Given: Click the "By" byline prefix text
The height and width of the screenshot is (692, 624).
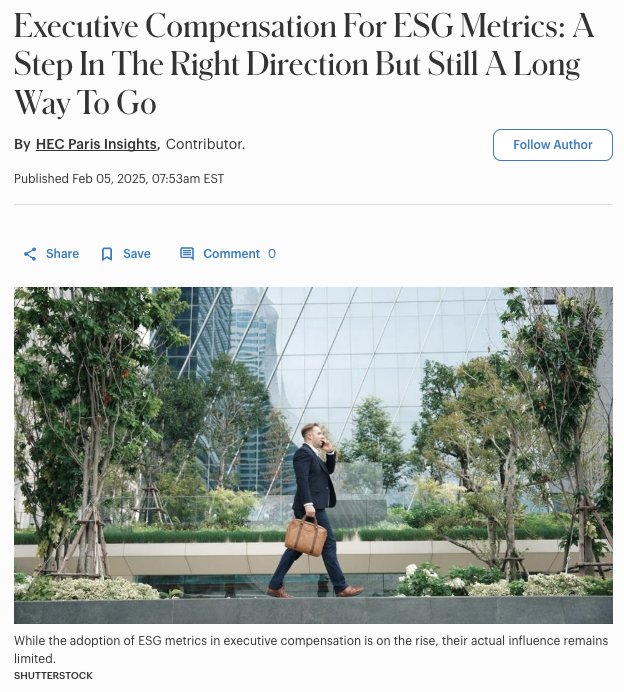Looking at the screenshot, I should 22,144.
